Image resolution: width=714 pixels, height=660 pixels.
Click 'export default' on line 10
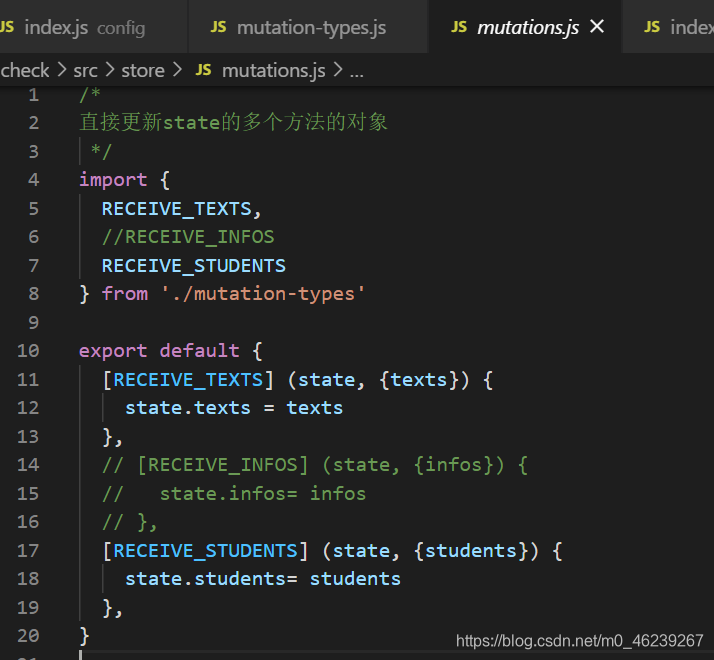tap(159, 351)
